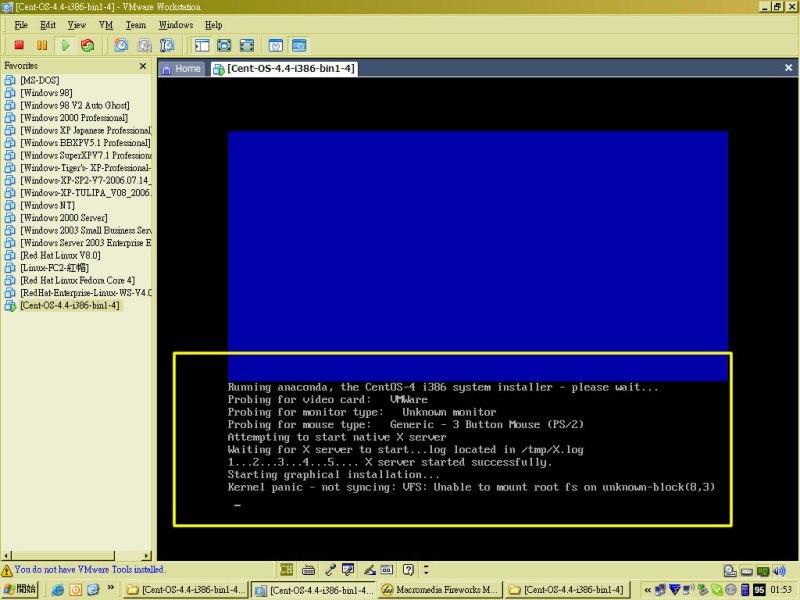800x600 pixels.
Task: Select [RedHat-Enterprise-Linux-WS-V4.0] favorite
Action: click(78, 293)
